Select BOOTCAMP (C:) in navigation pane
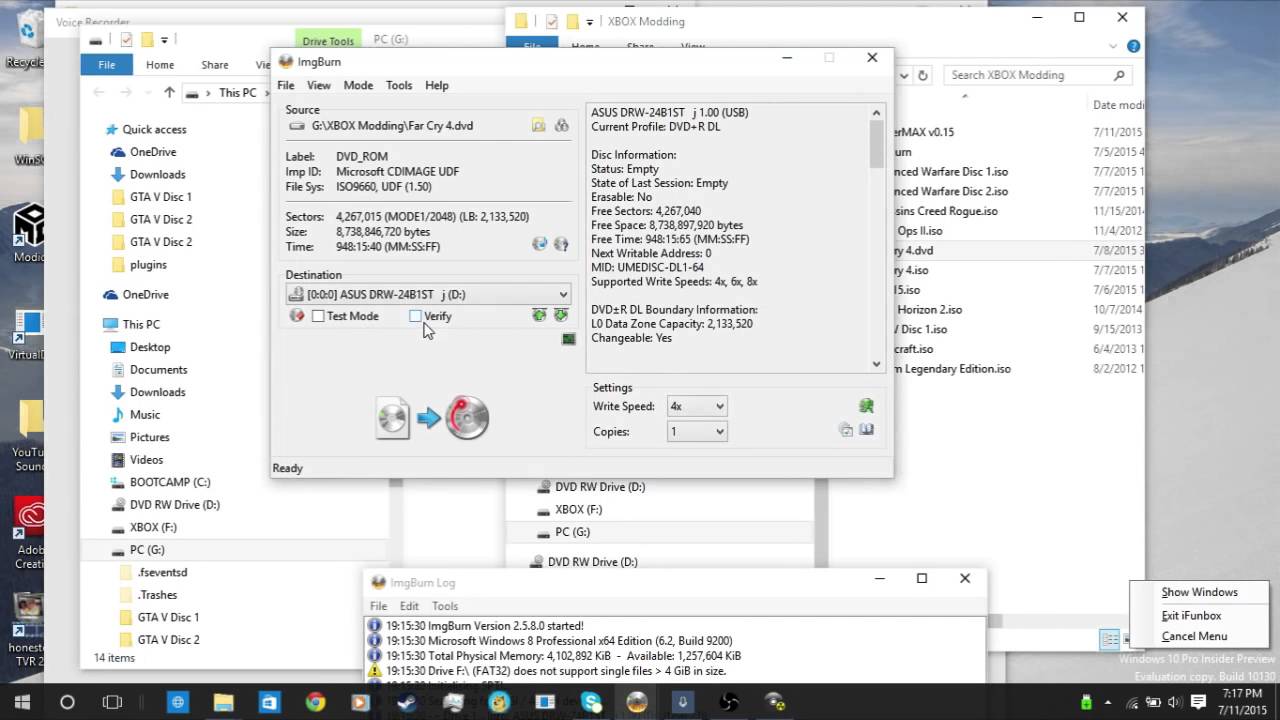 click(x=170, y=482)
